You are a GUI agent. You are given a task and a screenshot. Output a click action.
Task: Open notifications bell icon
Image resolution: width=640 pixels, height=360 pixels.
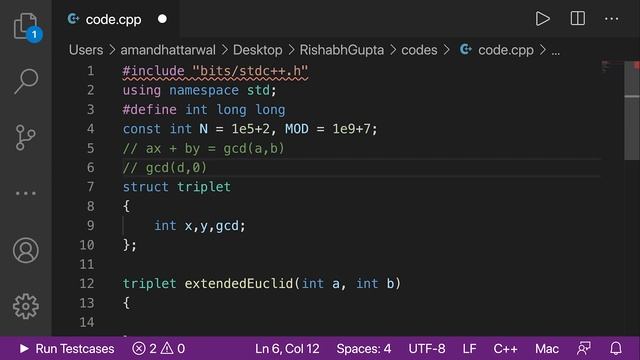pos(616,348)
